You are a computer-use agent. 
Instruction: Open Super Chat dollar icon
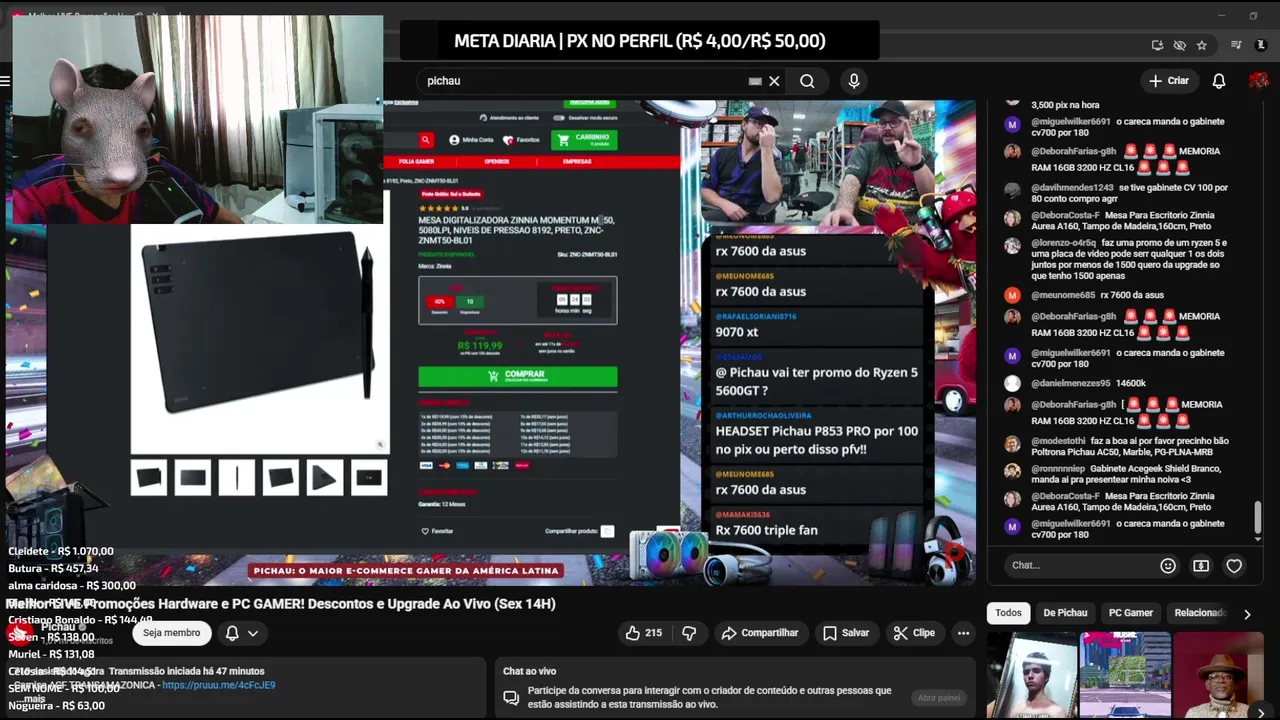click(1201, 566)
